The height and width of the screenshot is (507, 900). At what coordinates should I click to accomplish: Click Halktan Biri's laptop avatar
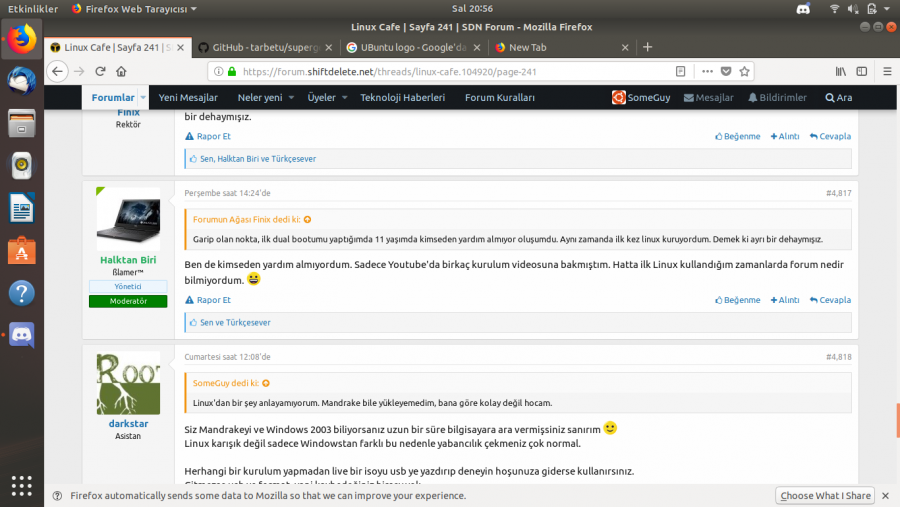pyautogui.click(x=128, y=219)
